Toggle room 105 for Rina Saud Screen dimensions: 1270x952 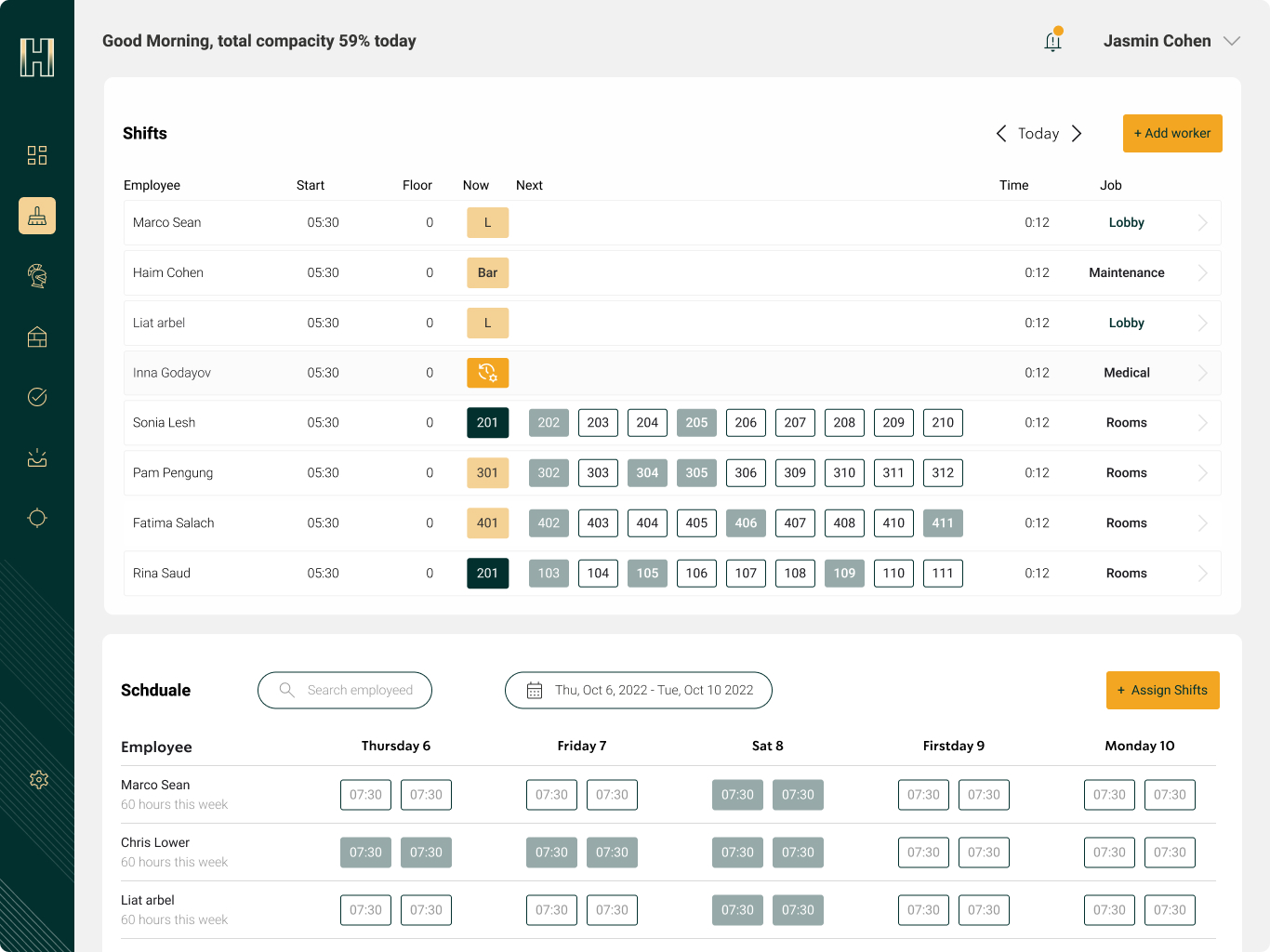click(x=647, y=574)
